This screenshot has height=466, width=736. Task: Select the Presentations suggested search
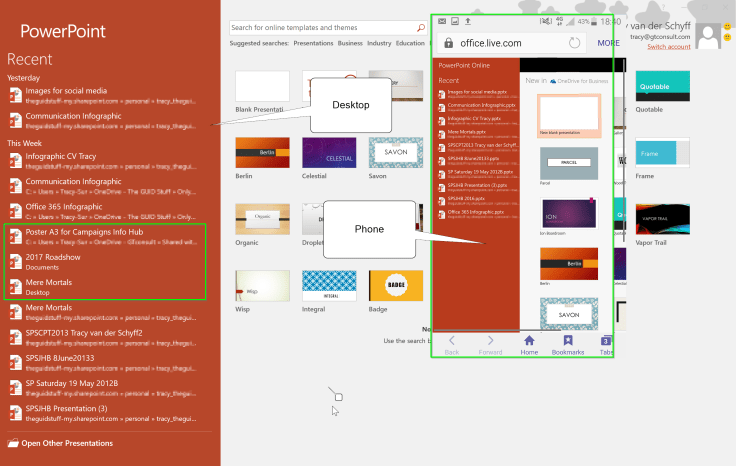313,44
